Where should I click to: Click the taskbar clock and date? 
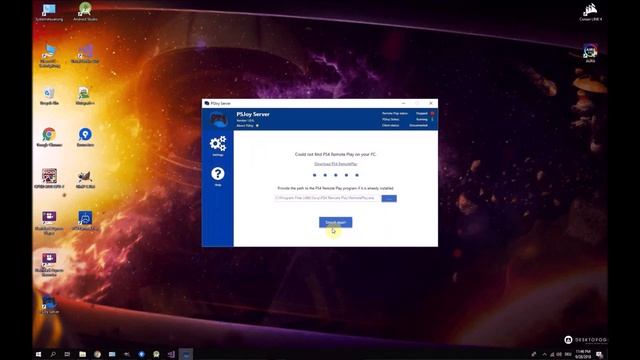[x=583, y=354]
